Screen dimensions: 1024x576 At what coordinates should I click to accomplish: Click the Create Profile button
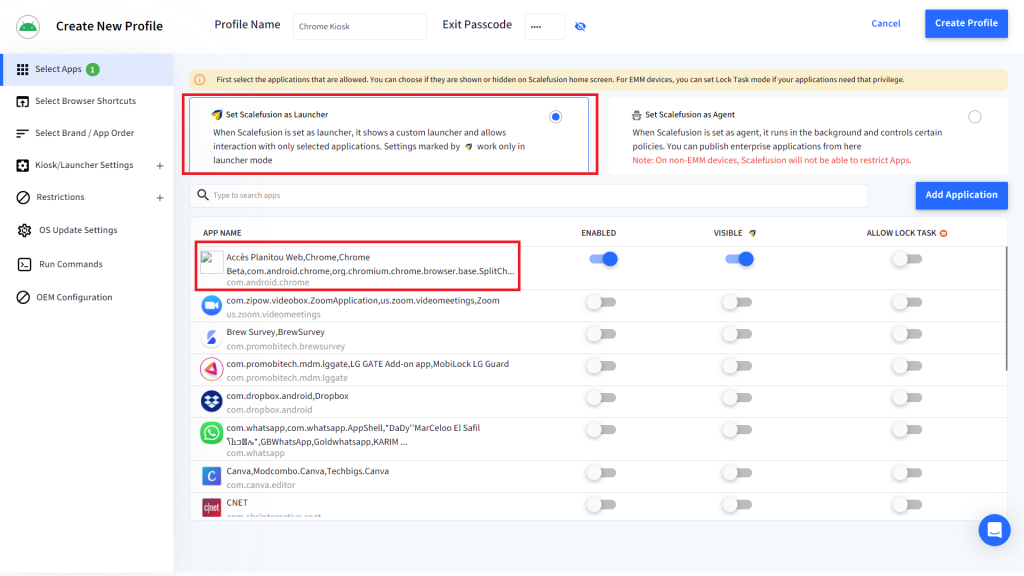pyautogui.click(x=966, y=24)
